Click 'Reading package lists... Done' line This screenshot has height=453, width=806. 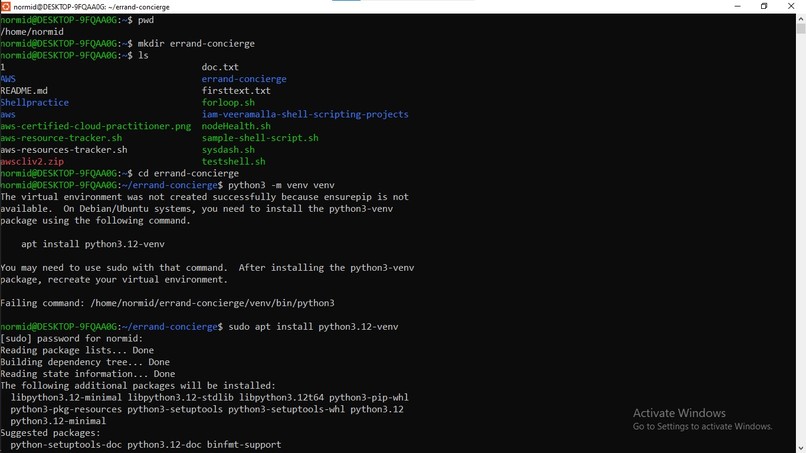[x=77, y=351]
